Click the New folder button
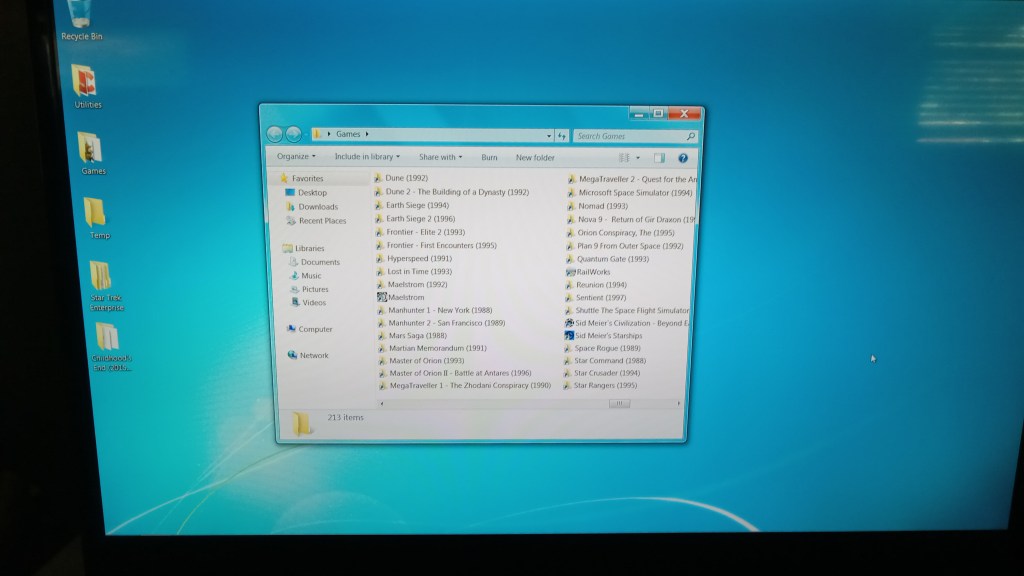The image size is (1024, 576). pyautogui.click(x=535, y=158)
